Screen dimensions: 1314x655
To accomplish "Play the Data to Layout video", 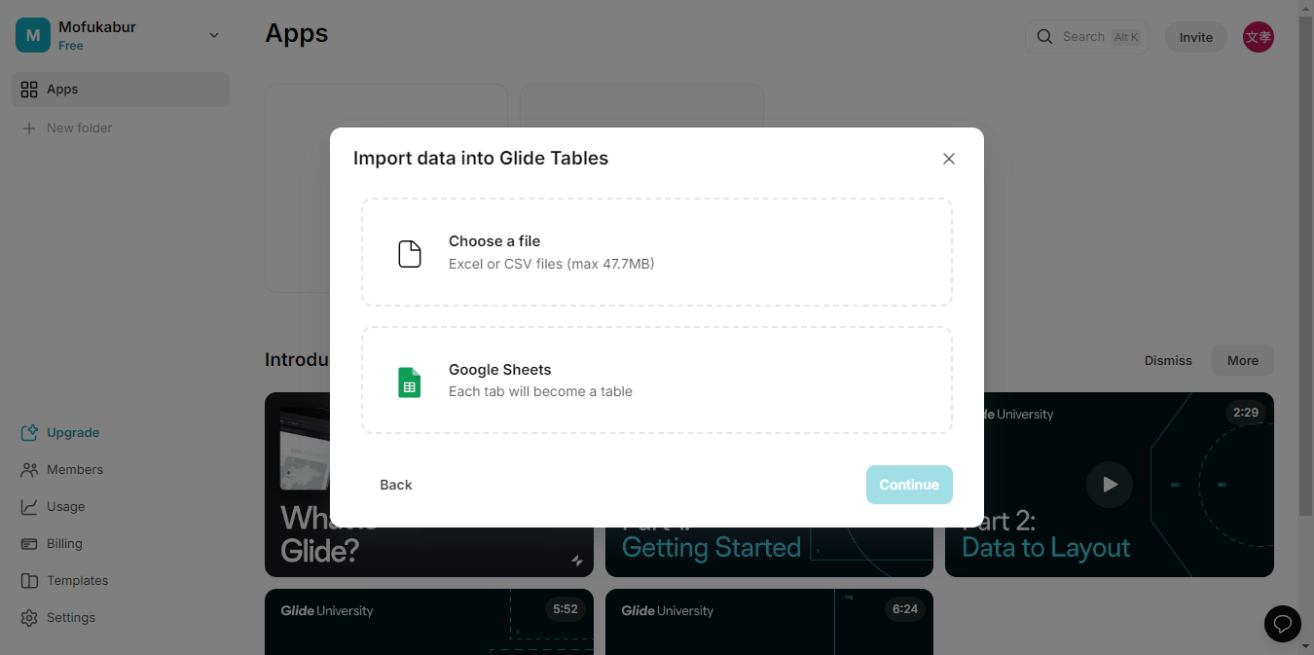I will coord(1110,485).
